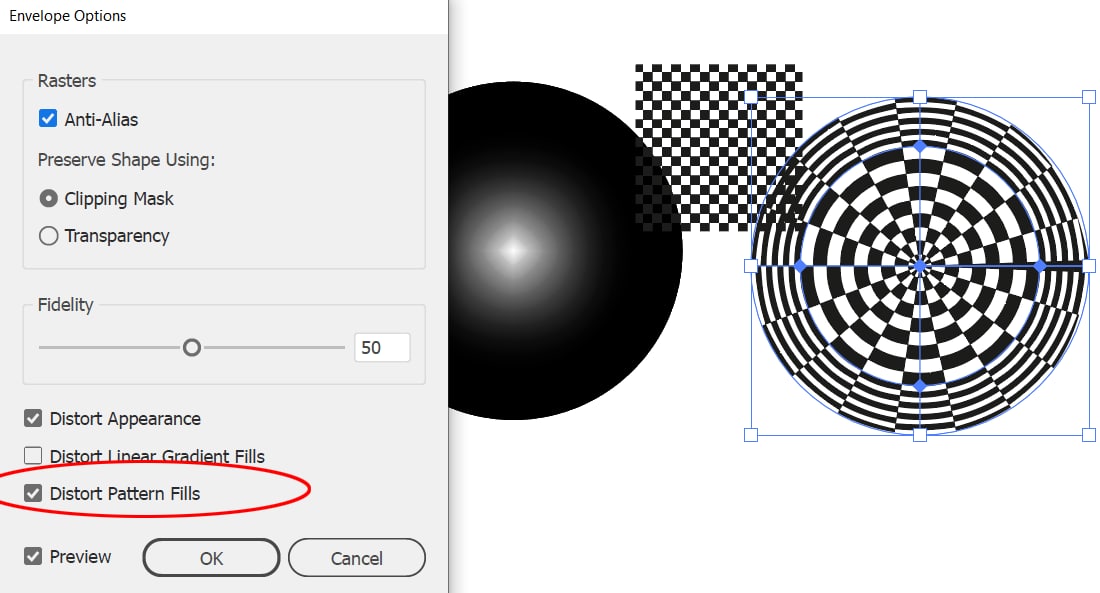Confirm with the OK button
Screen dimensions: 1100x593
[x=211, y=558]
